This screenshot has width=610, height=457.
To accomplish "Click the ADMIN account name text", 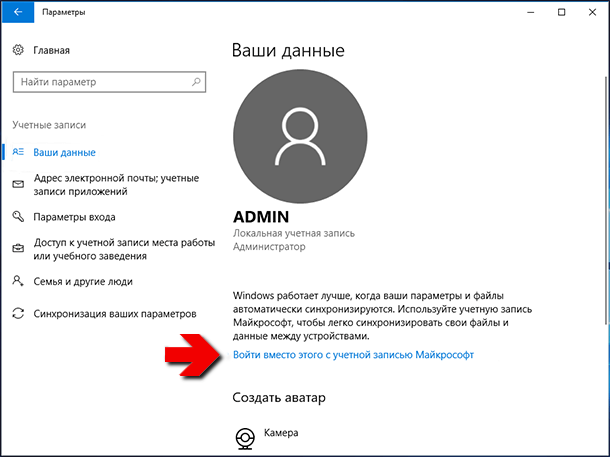I will [x=261, y=217].
